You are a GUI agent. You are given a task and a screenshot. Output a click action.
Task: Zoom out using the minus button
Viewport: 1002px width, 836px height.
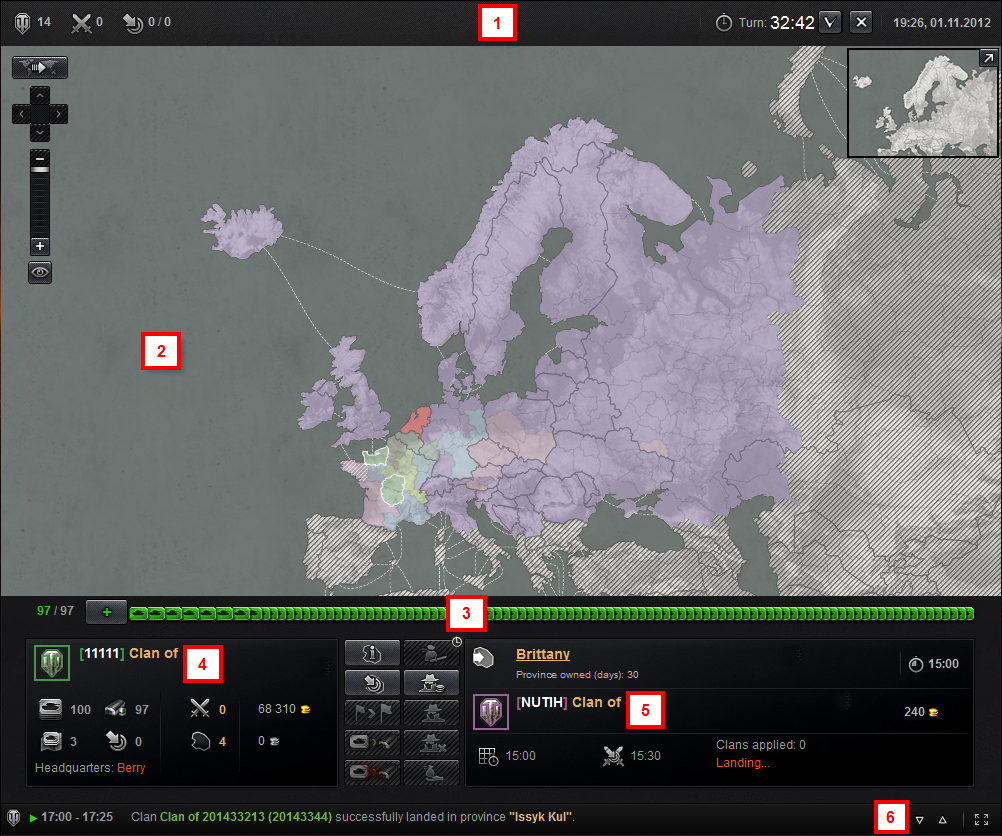click(x=40, y=158)
